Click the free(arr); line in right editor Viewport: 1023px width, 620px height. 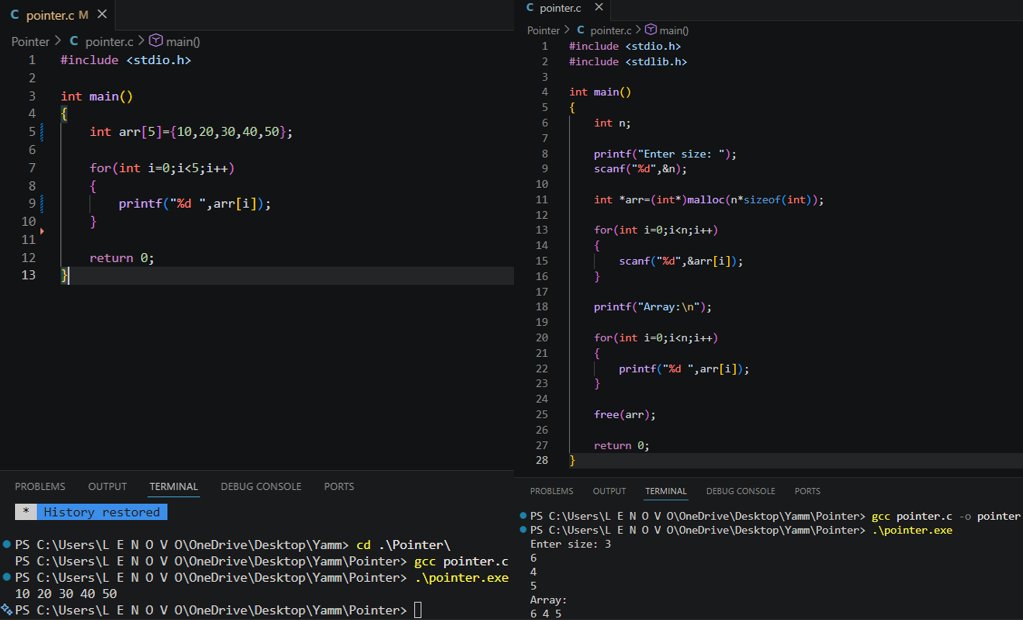624,414
